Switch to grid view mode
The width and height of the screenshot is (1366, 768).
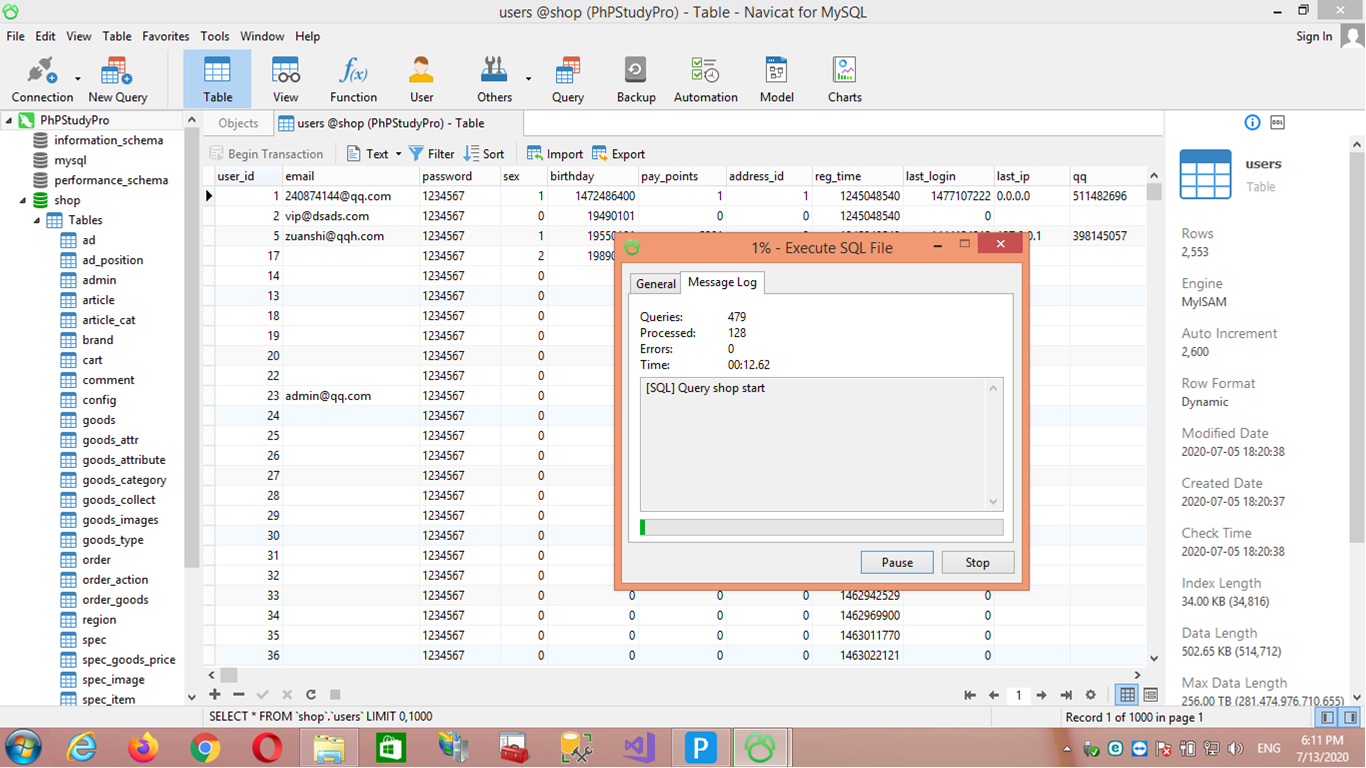click(x=1127, y=695)
